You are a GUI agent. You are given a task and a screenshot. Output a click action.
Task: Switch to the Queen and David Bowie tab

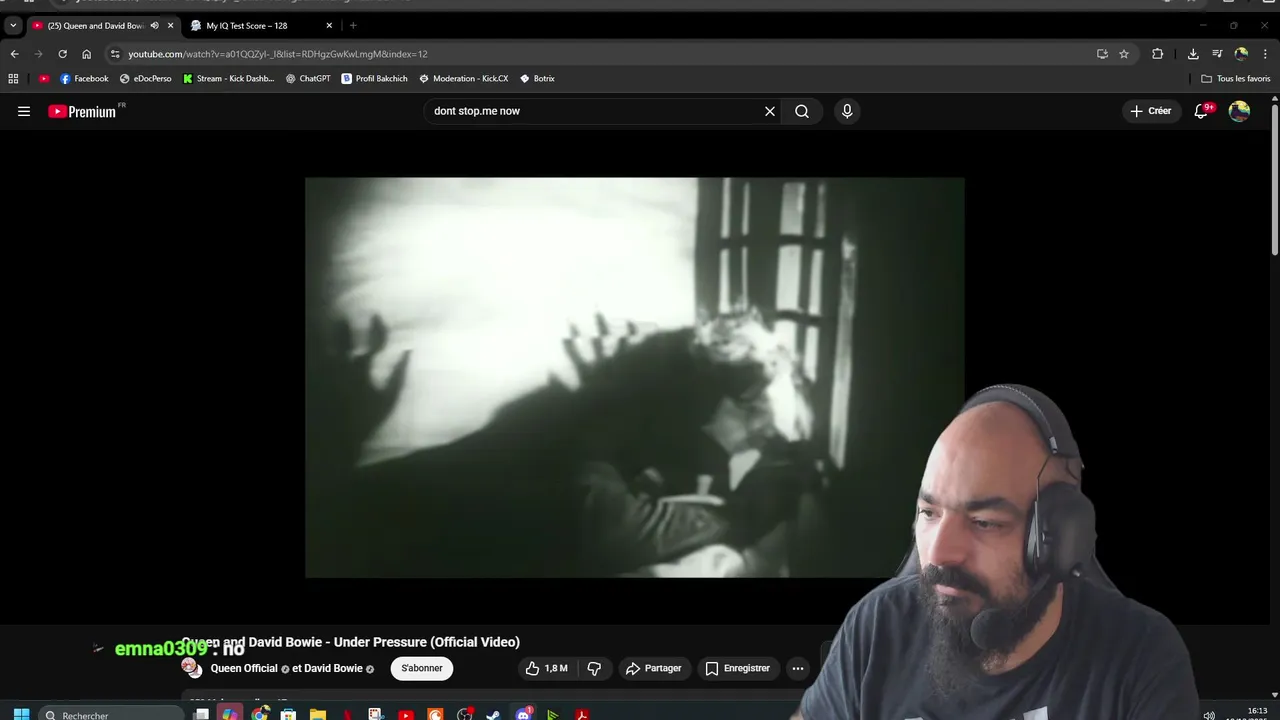(97, 25)
